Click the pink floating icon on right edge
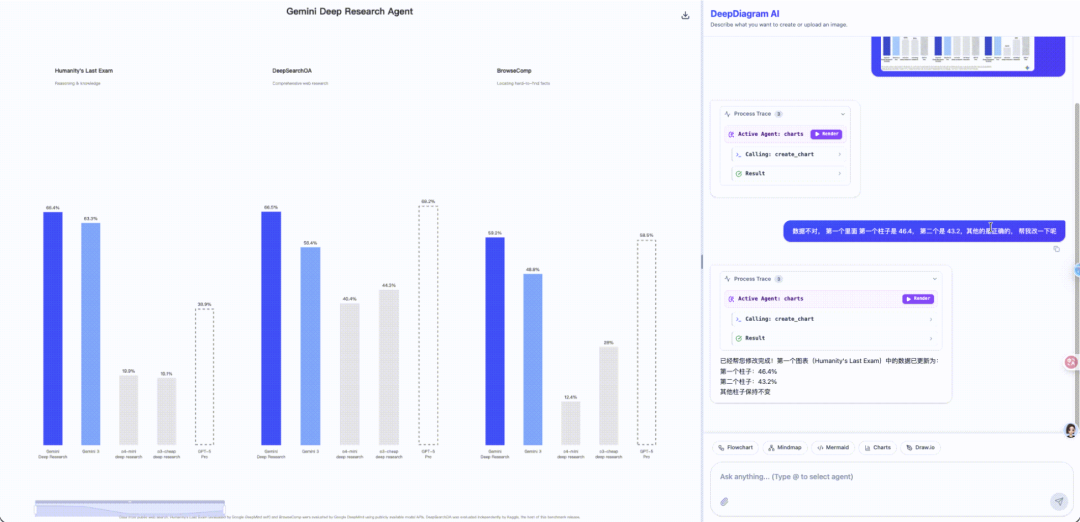Viewport: 1080px width, 522px height. coord(1072,362)
